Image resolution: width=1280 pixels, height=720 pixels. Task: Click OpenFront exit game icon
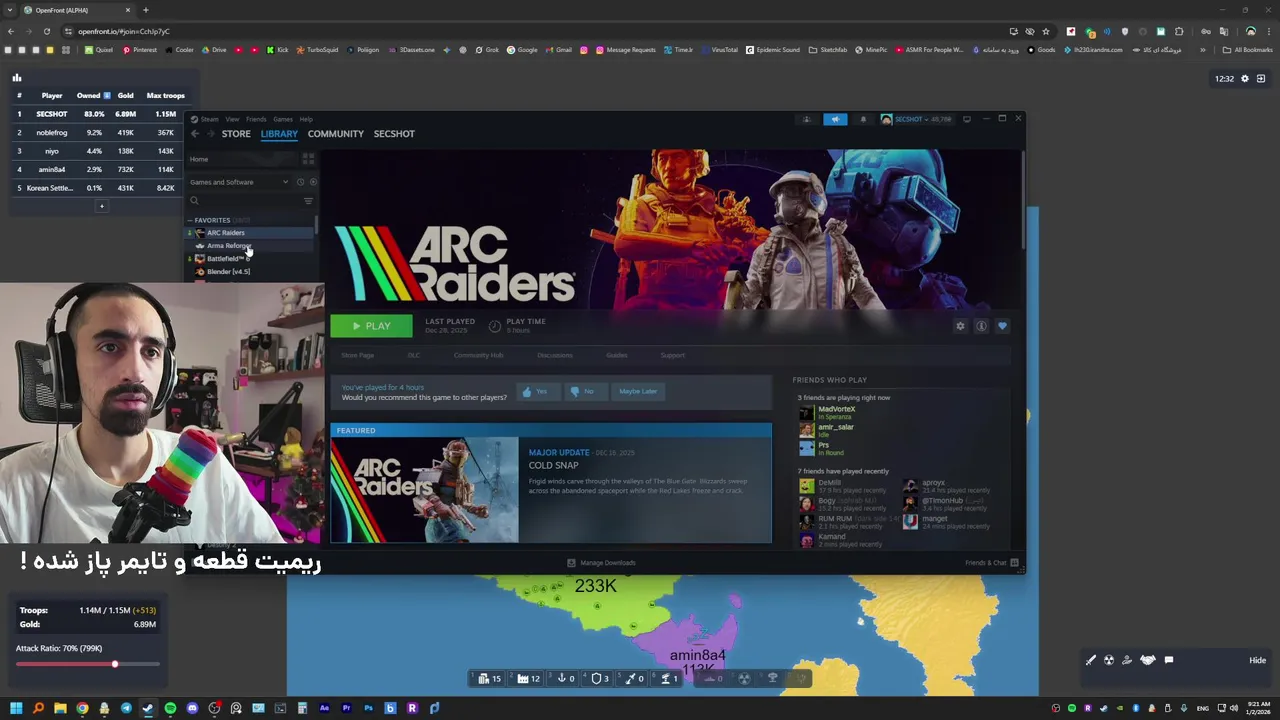[x=1261, y=79]
